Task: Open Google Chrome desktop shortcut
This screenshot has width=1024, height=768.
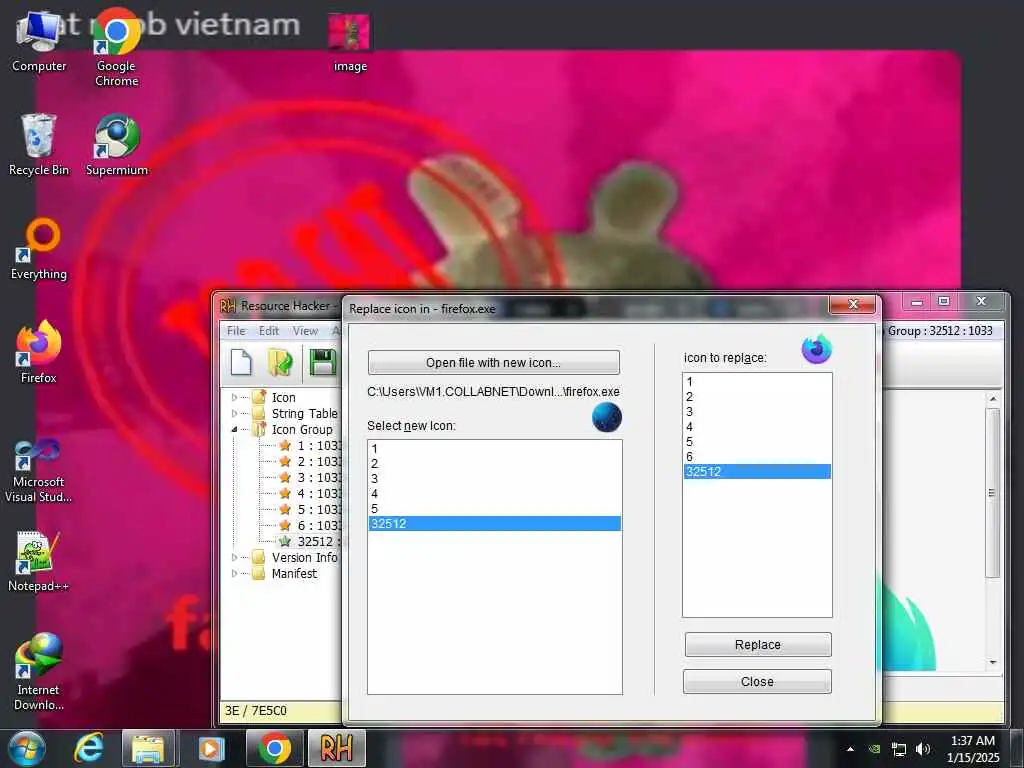Action: [x=116, y=49]
